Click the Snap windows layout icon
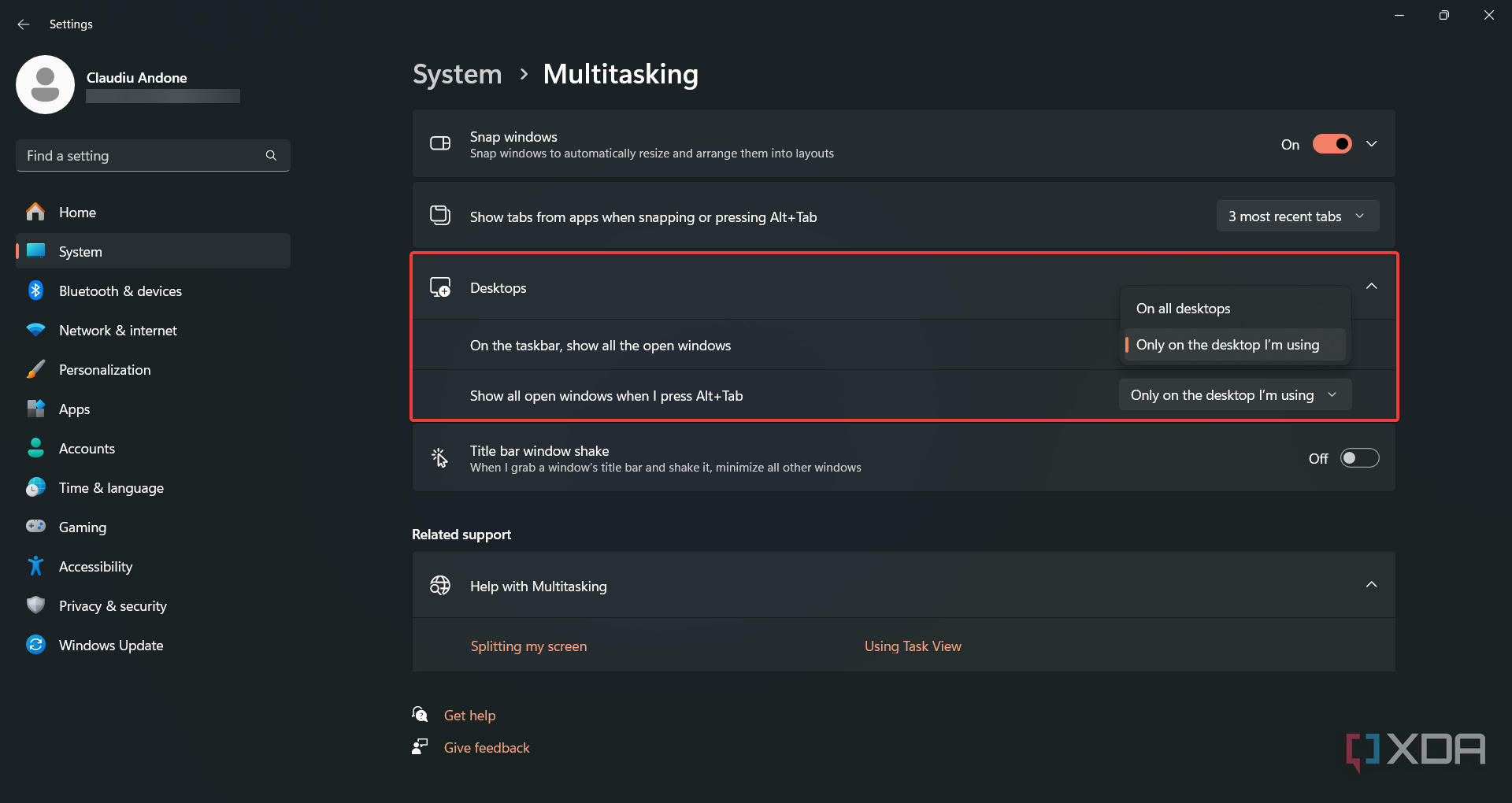 440,143
